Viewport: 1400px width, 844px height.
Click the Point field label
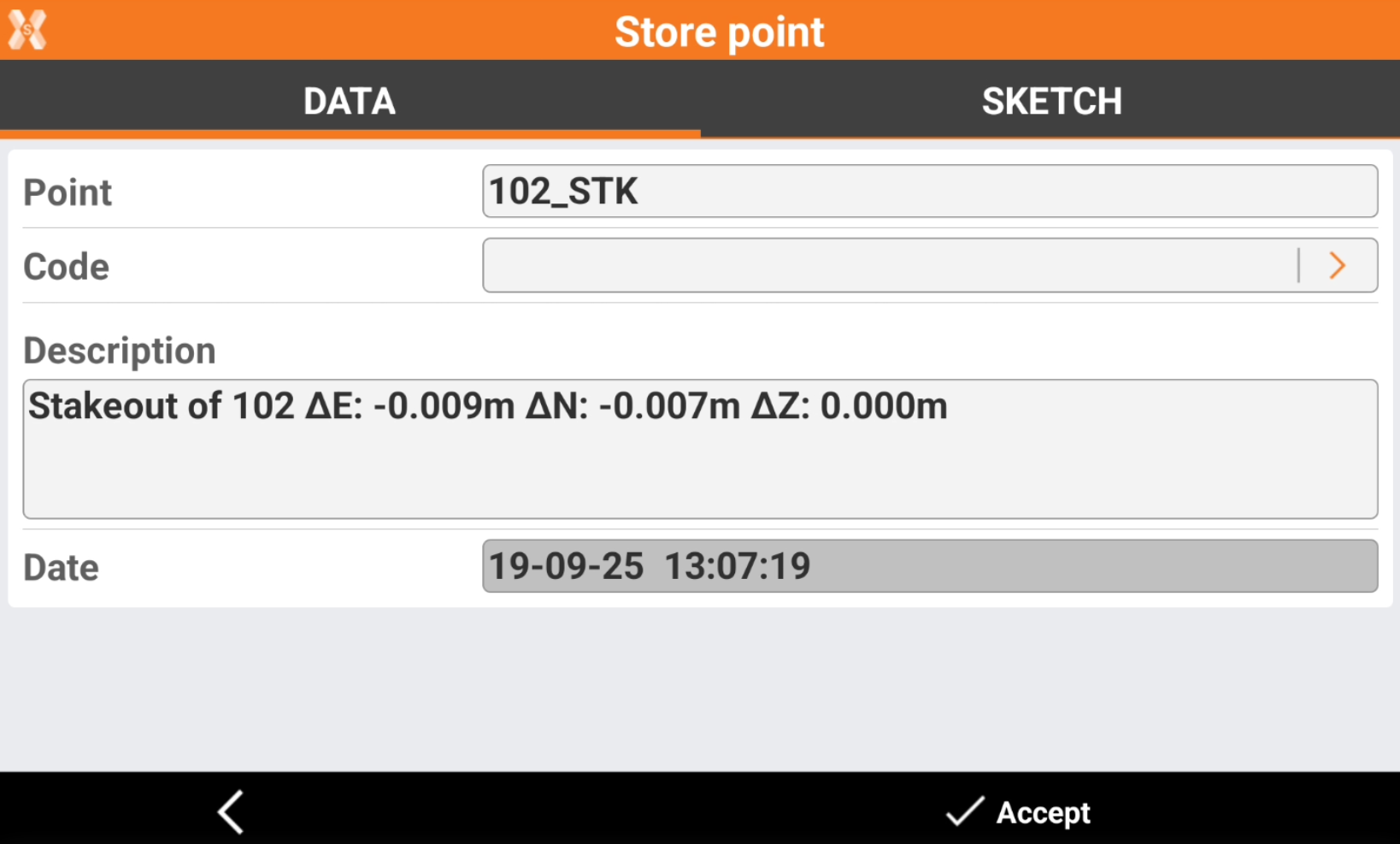pos(68,192)
